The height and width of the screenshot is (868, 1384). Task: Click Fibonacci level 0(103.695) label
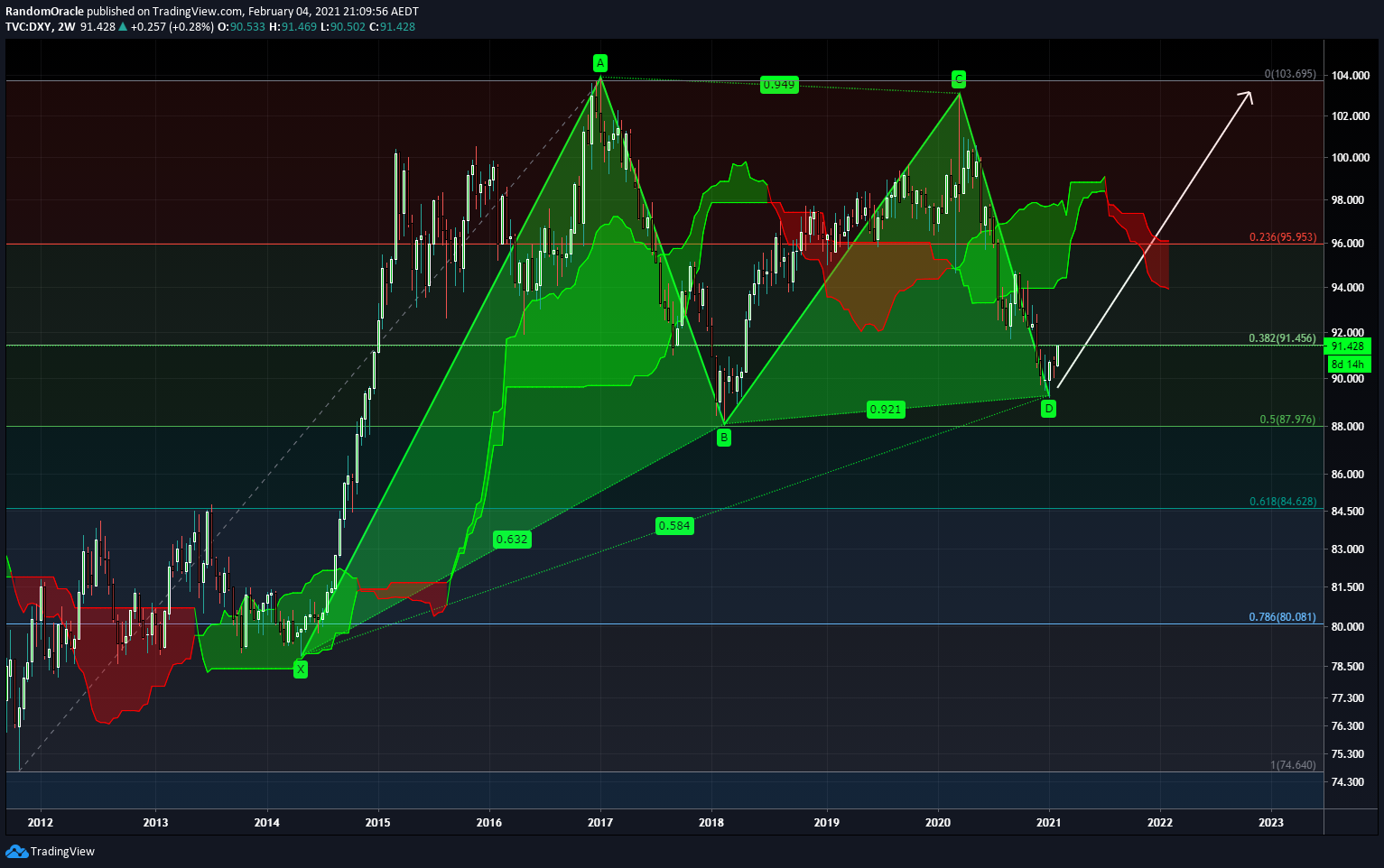point(1290,74)
